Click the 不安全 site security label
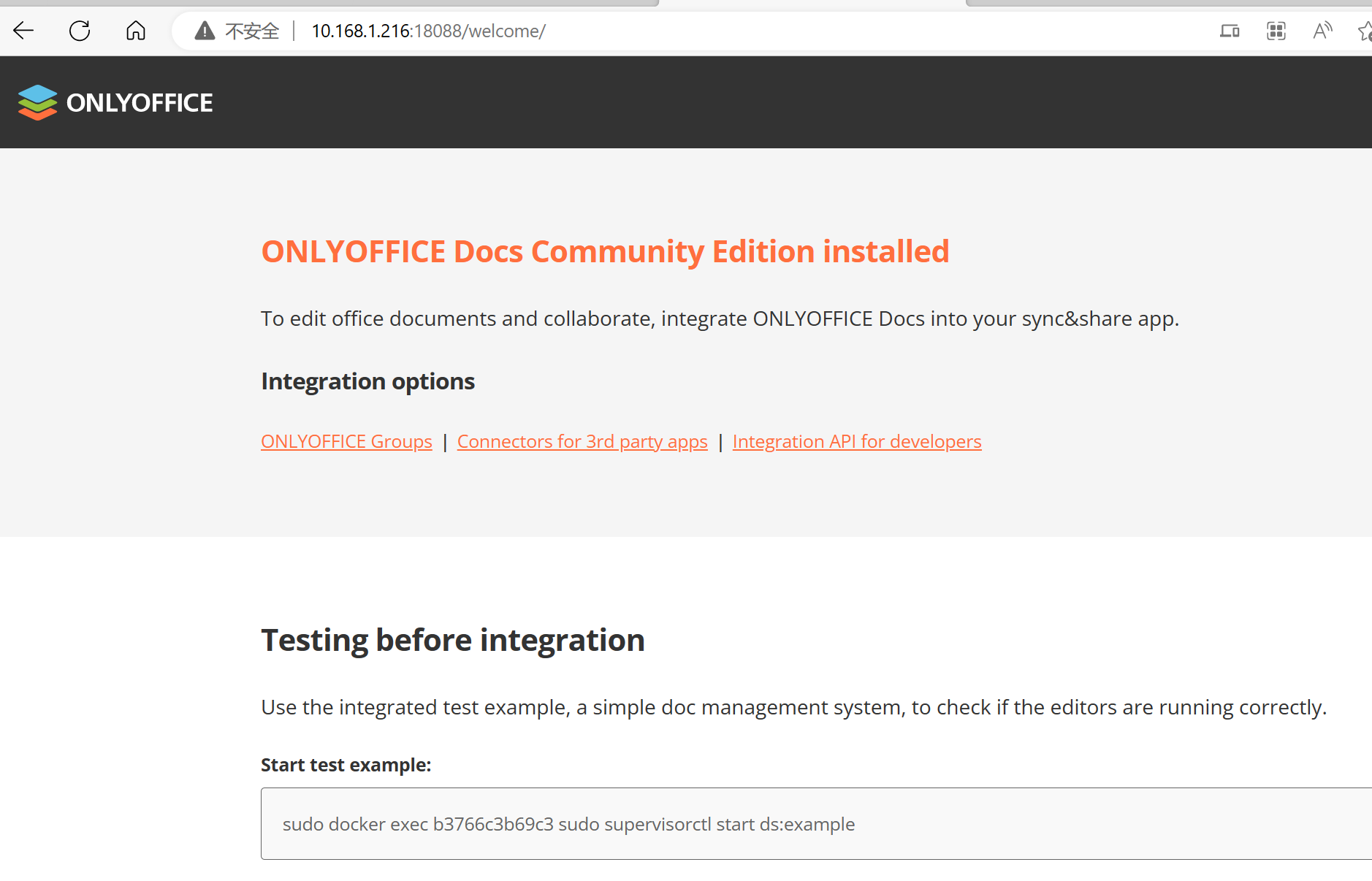 coord(252,31)
